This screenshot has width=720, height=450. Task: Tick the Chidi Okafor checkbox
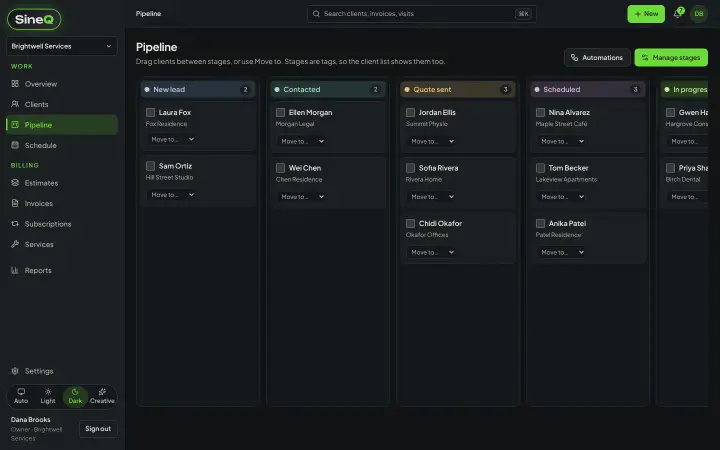pos(410,224)
